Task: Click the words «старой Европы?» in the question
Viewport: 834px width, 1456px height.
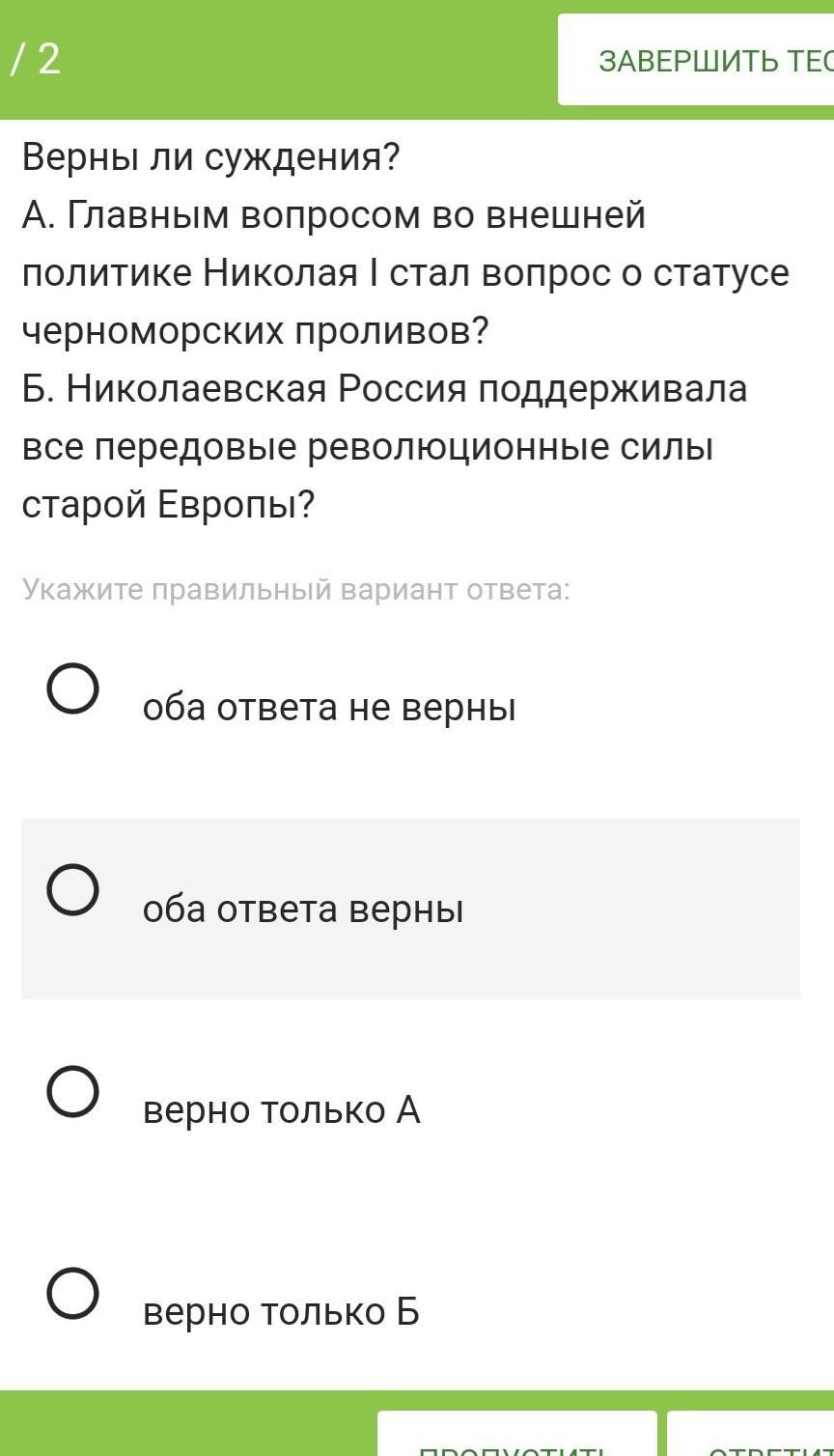Action: (x=169, y=505)
